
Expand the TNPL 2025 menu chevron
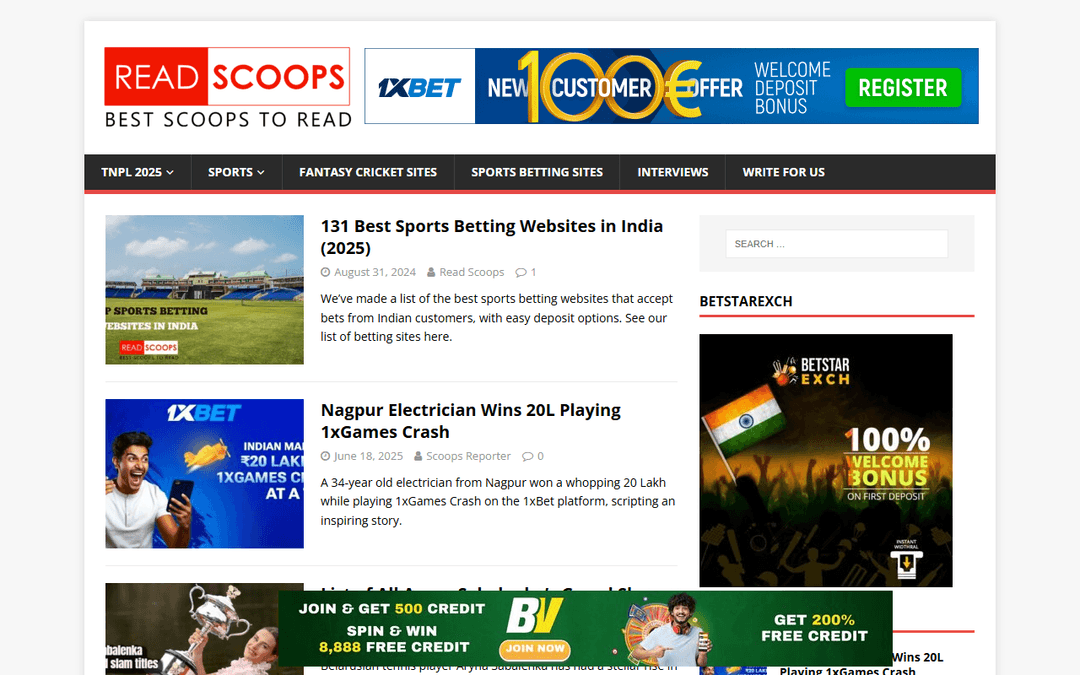point(170,172)
